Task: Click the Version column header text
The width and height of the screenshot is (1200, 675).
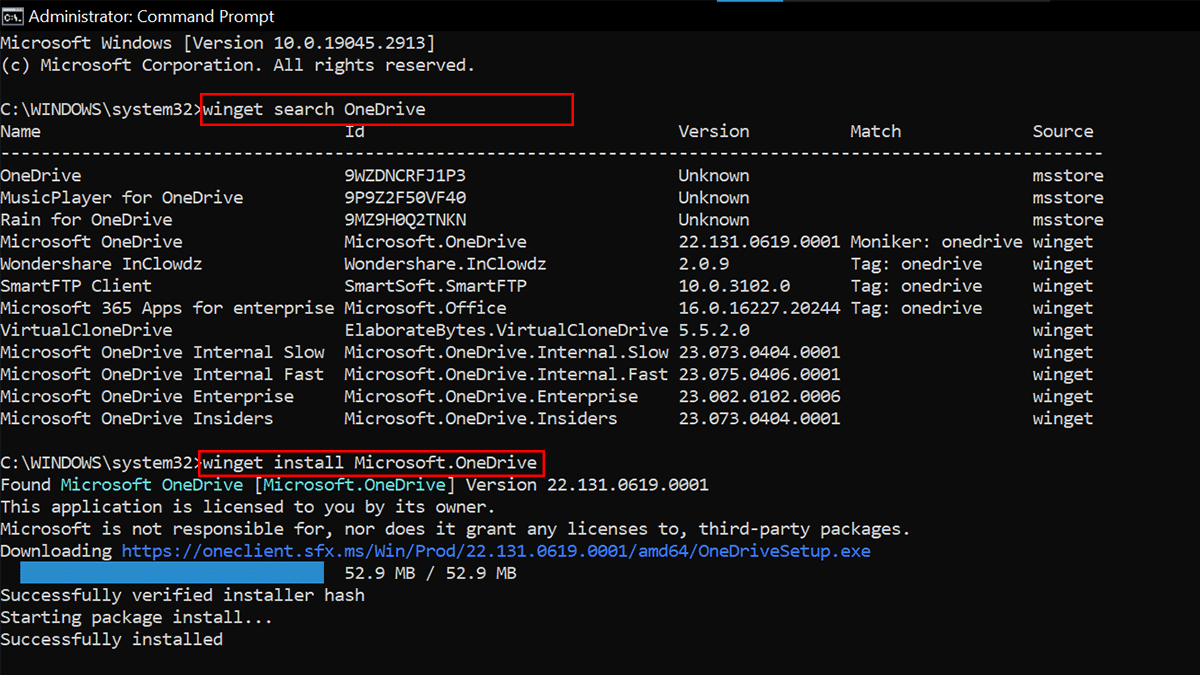Action: click(714, 131)
